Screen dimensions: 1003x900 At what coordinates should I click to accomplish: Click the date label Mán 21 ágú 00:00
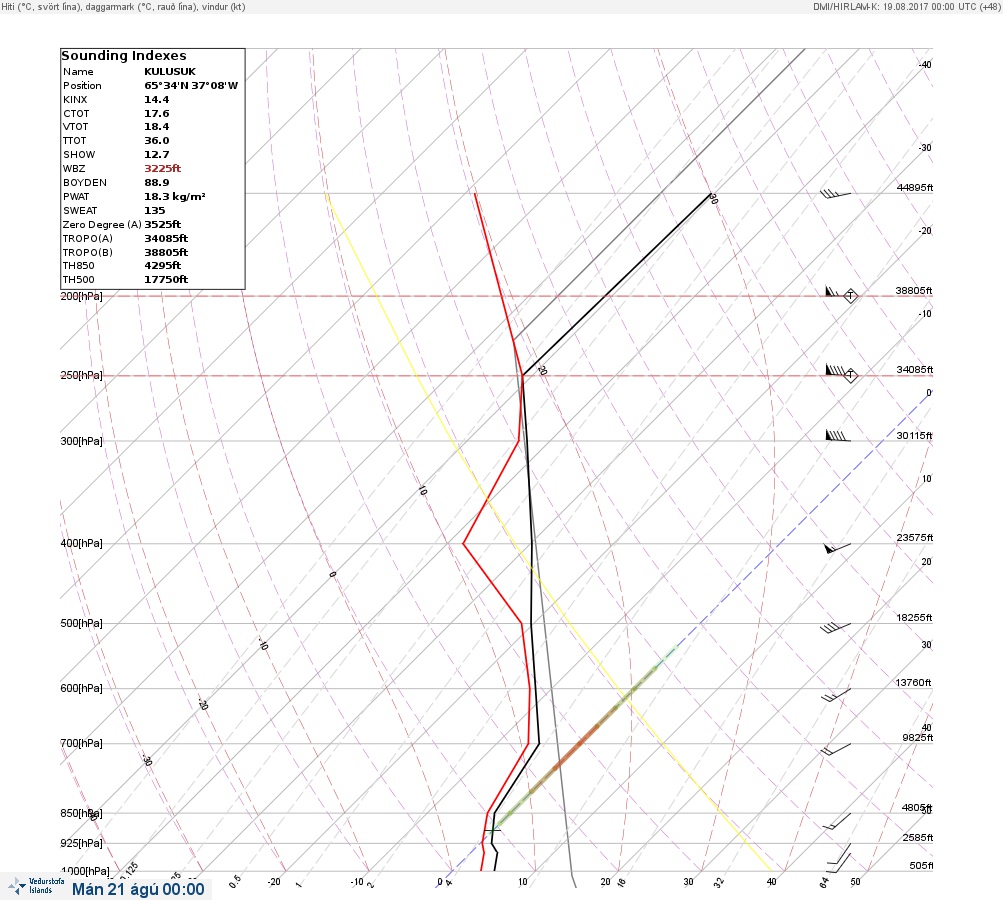(138, 889)
